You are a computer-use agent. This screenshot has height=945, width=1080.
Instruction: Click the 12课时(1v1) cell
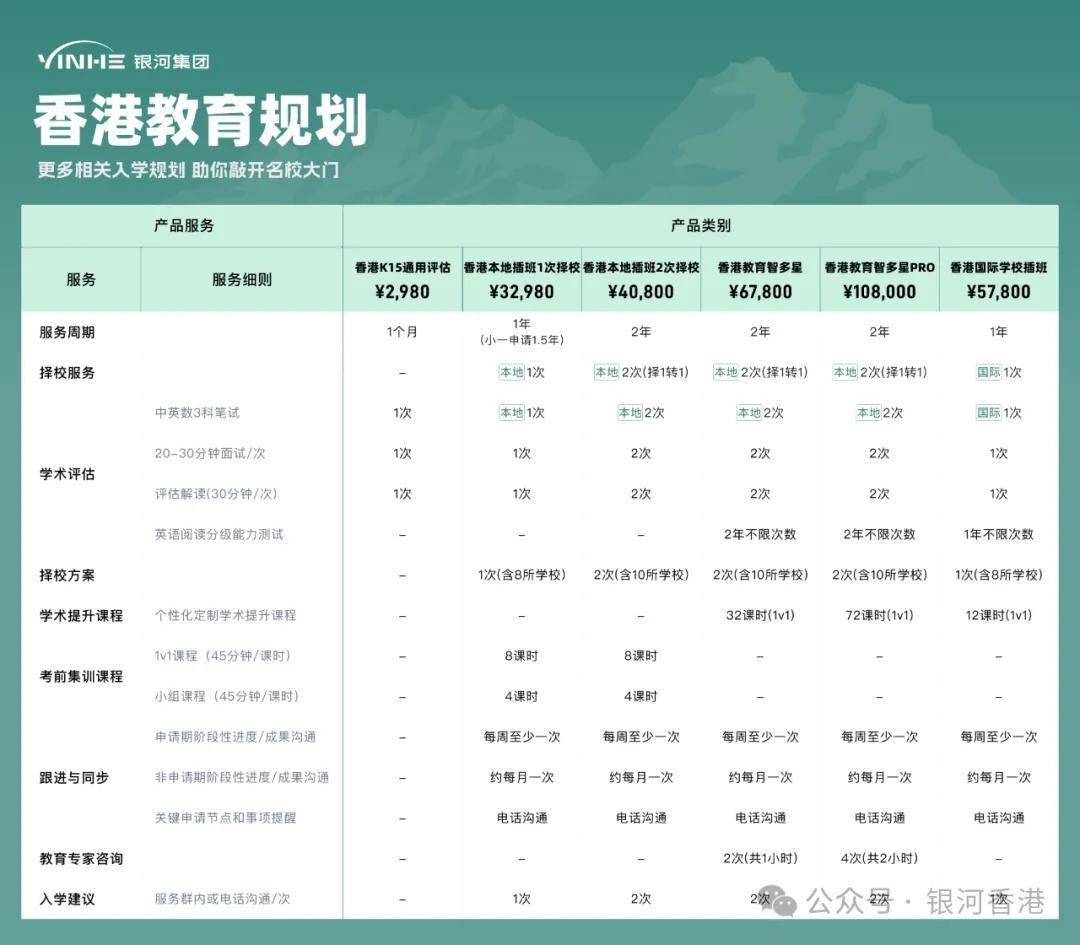(998, 615)
